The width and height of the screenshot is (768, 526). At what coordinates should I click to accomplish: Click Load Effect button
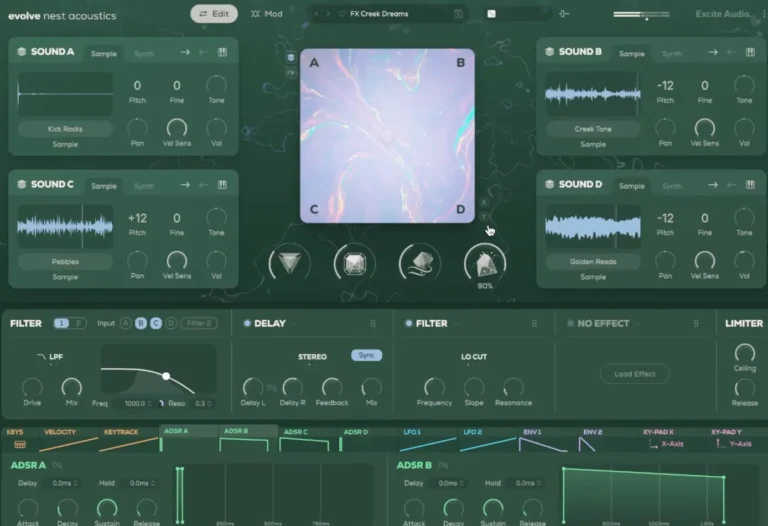coord(635,374)
